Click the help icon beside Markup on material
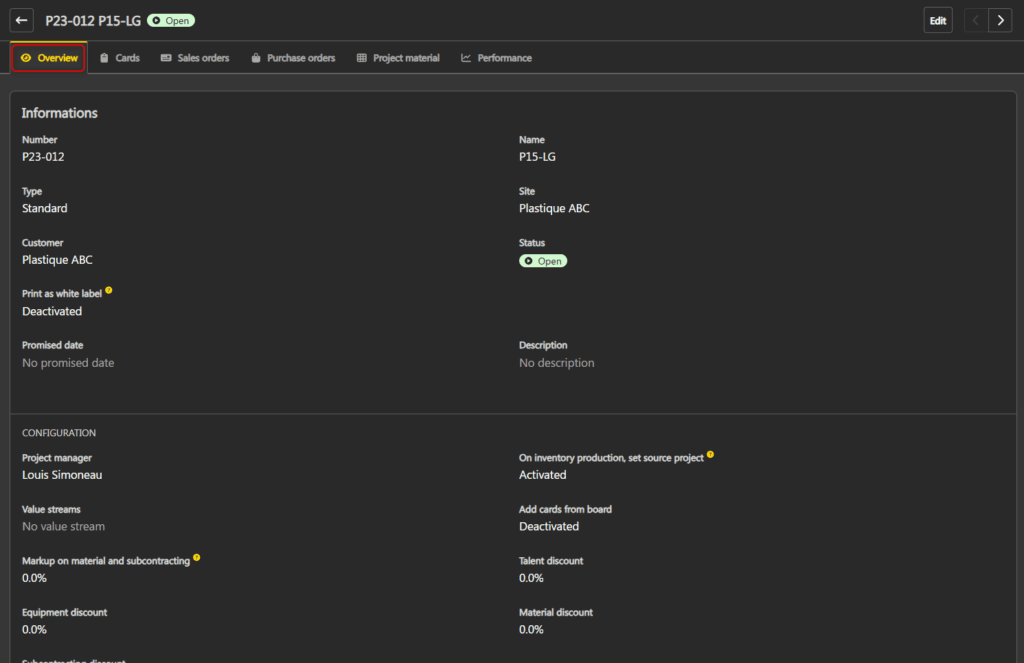The image size is (1024, 663). [x=197, y=558]
